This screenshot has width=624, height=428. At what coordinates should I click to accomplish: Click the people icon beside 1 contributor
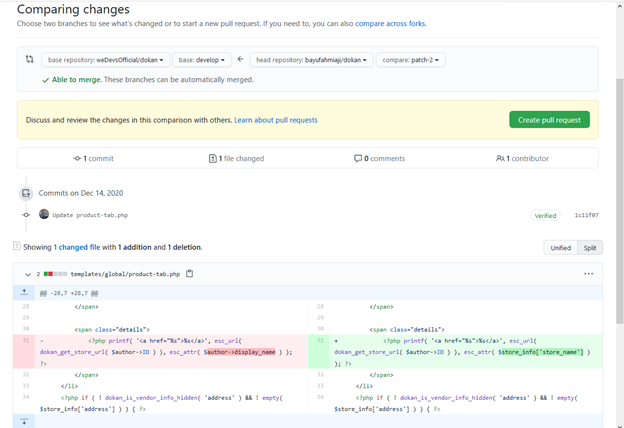pyautogui.click(x=500, y=158)
